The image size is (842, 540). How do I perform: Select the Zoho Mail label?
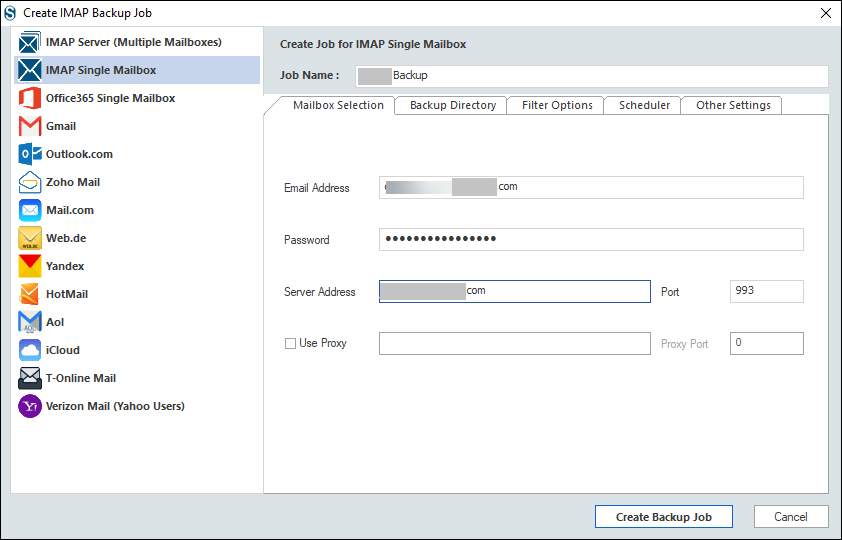click(x=73, y=183)
